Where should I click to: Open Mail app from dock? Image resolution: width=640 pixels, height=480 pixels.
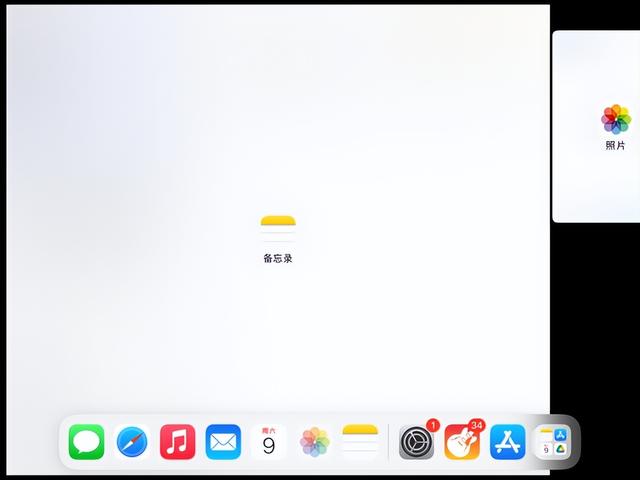click(223, 441)
